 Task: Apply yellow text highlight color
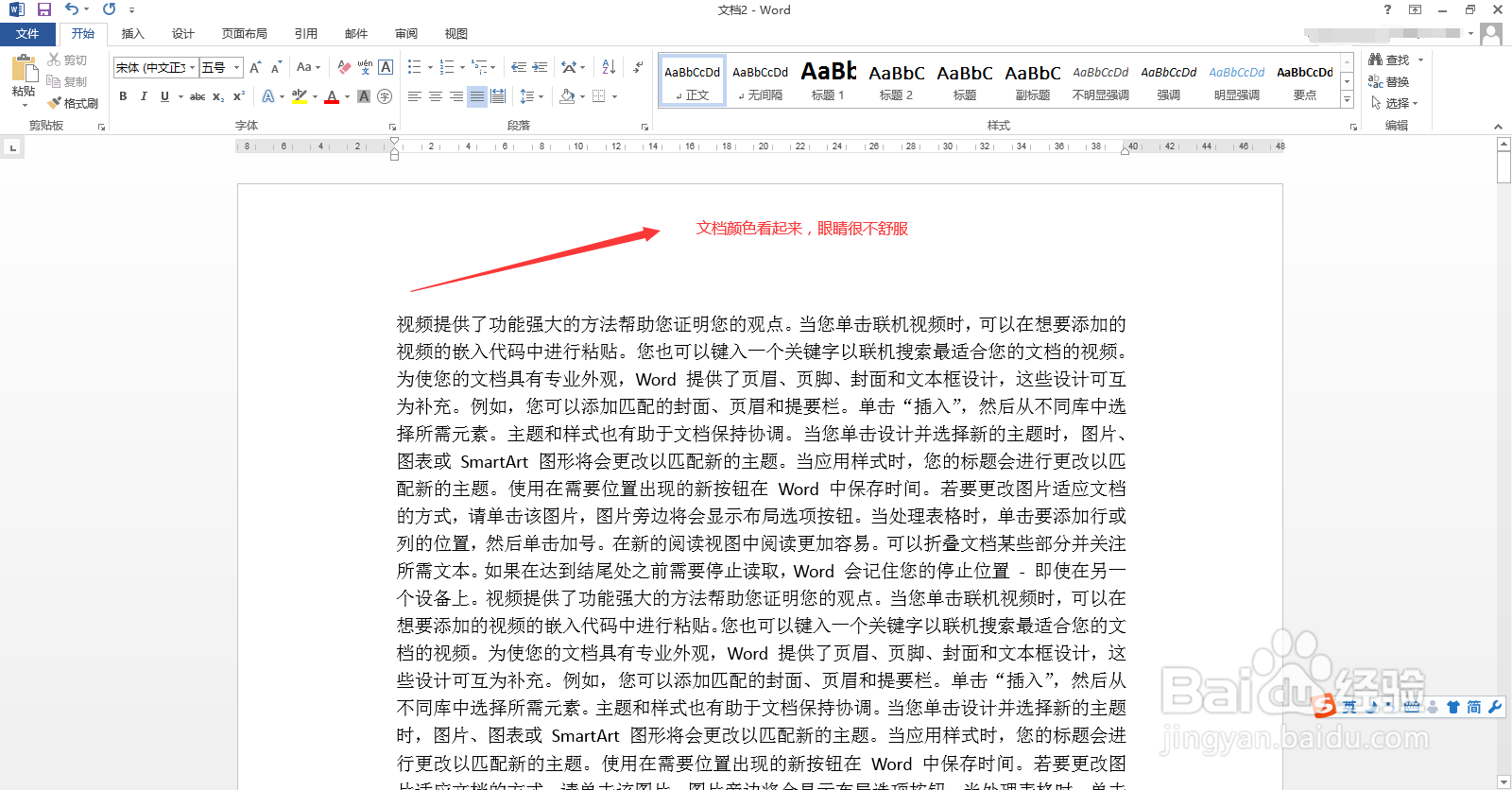tap(300, 96)
